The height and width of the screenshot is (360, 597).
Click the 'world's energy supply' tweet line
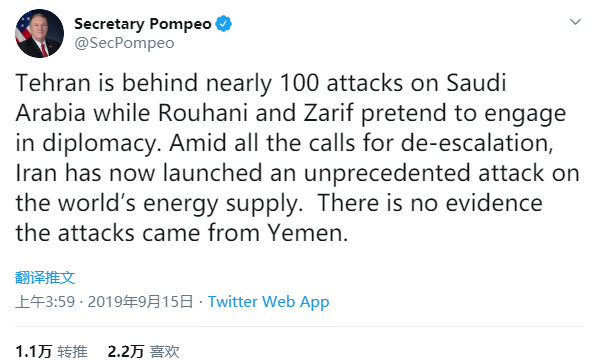(x=279, y=203)
